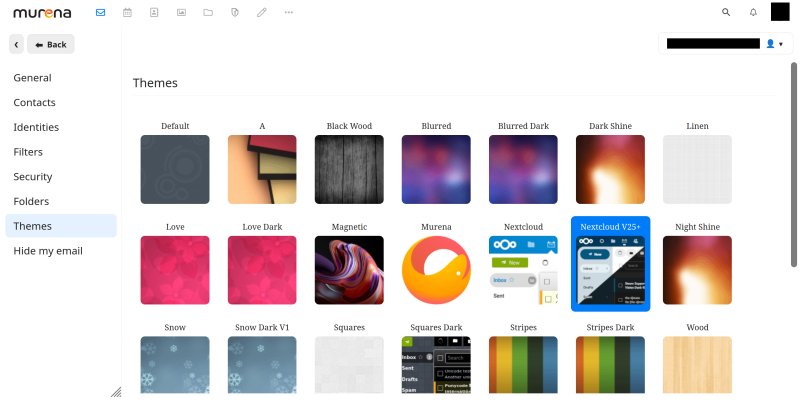Select the Snow Dark V1 theme

click(x=262, y=365)
